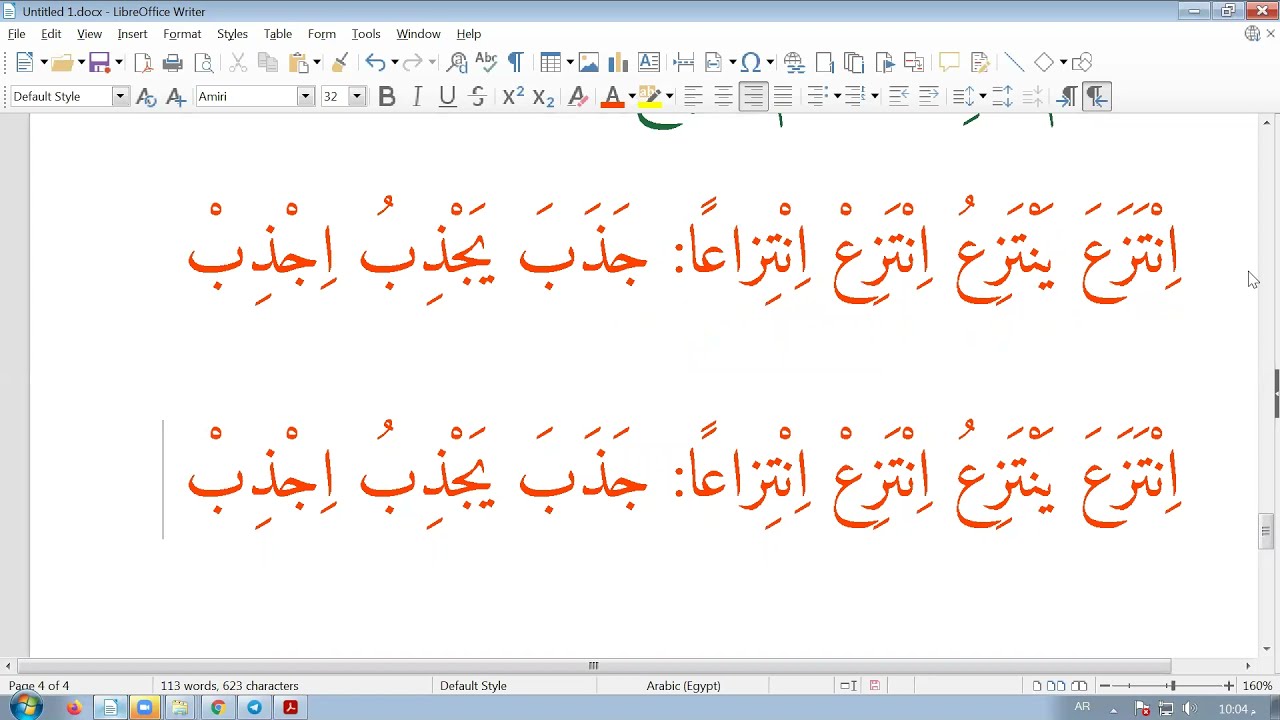Screen dimensions: 1280x720
Task: Clear direct formatting
Action: point(577,96)
